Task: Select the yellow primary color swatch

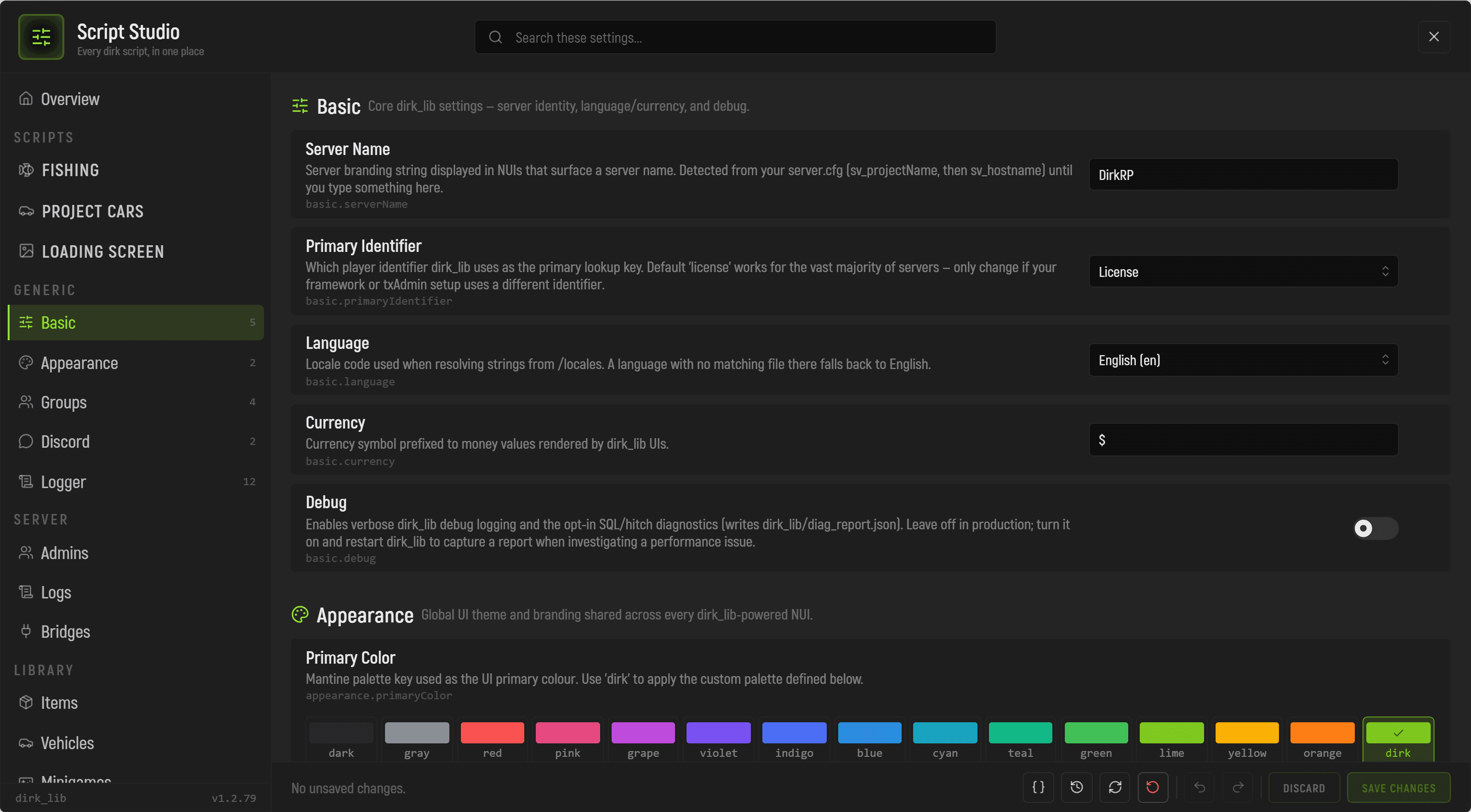Action: click(x=1247, y=740)
